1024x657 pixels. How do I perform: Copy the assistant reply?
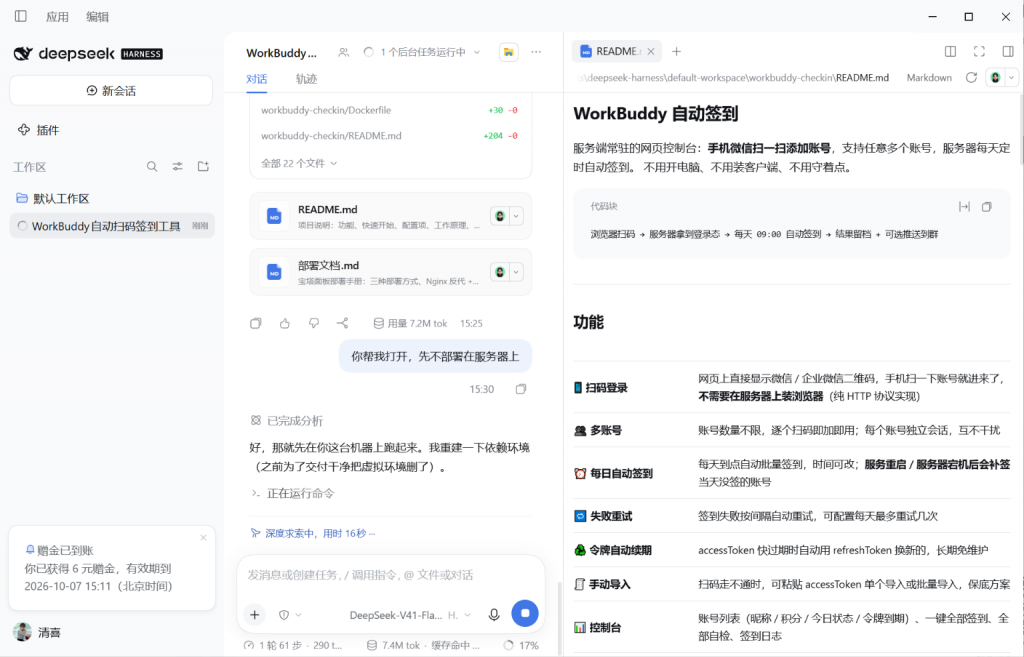coord(256,323)
